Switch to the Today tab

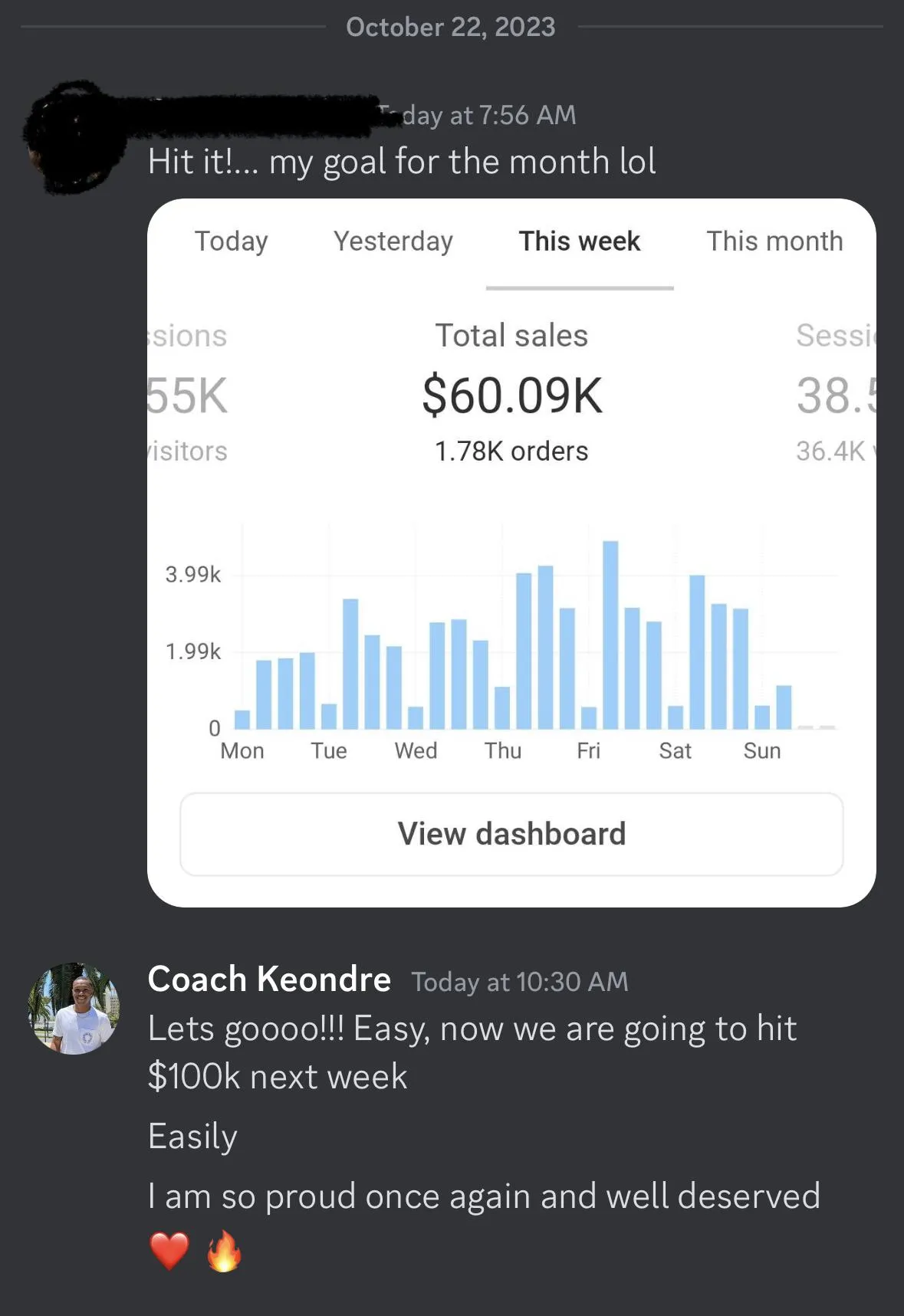[x=231, y=241]
